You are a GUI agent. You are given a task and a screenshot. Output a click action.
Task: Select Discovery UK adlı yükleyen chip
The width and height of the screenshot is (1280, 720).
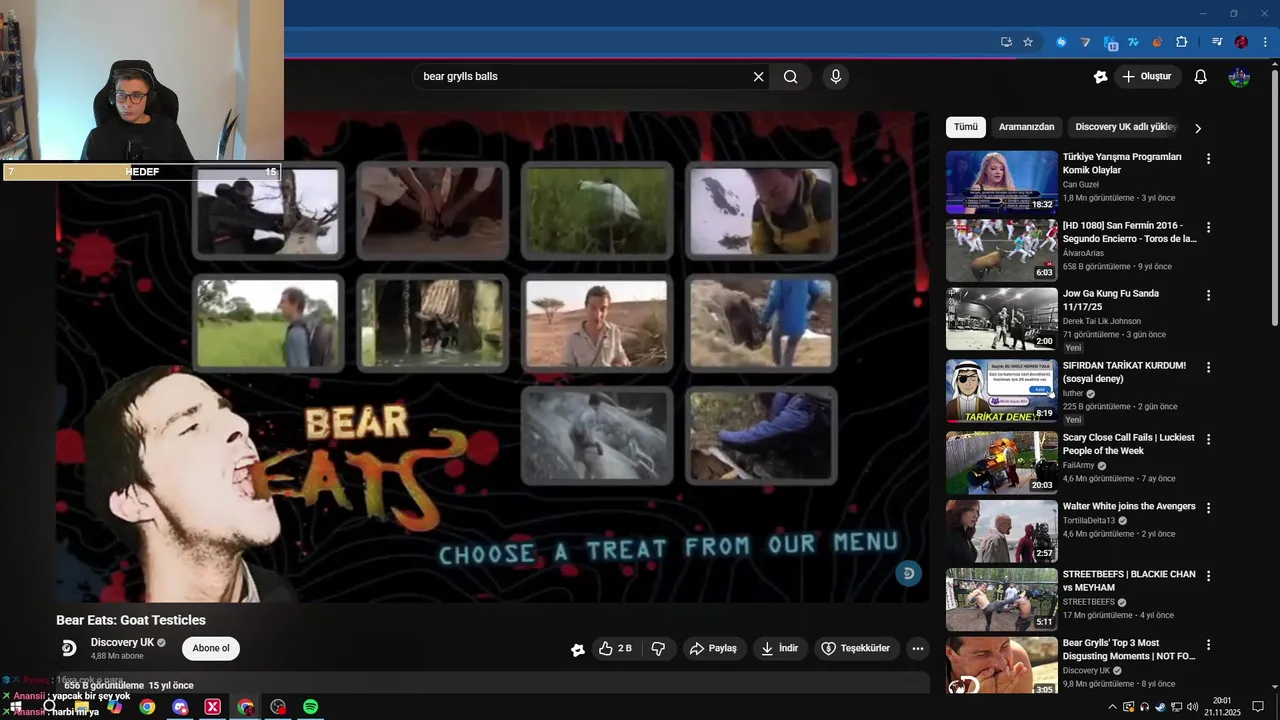pyautogui.click(x=1126, y=127)
